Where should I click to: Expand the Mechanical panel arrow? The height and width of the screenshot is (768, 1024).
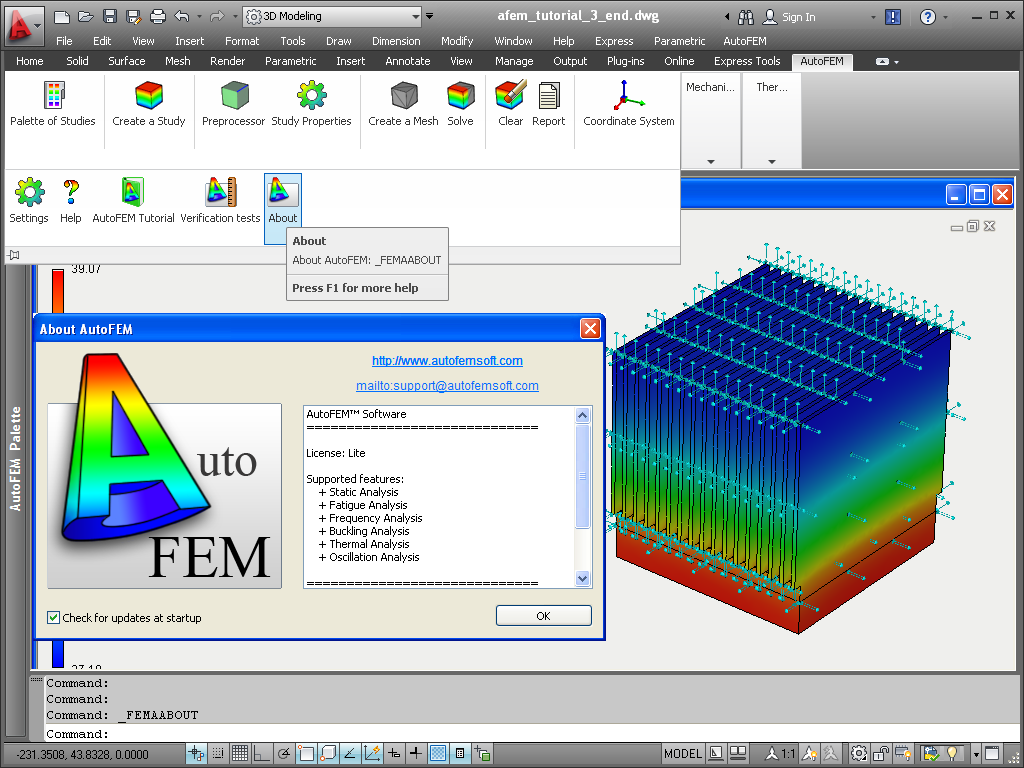click(711, 161)
